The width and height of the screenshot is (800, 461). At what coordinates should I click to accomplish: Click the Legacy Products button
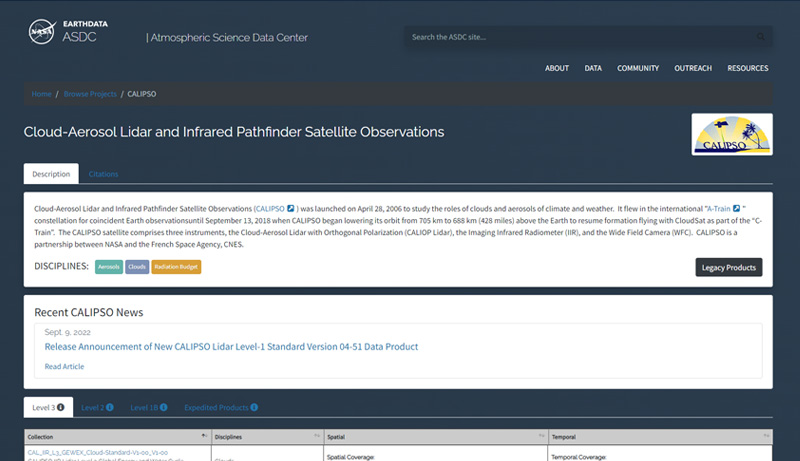pyautogui.click(x=729, y=267)
